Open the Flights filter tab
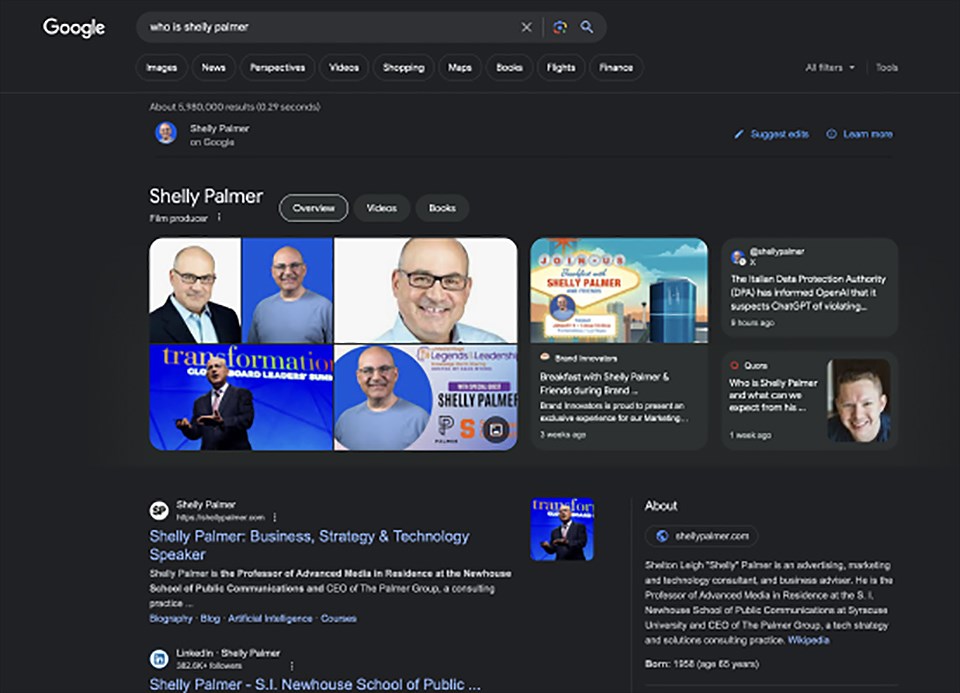 tap(561, 67)
